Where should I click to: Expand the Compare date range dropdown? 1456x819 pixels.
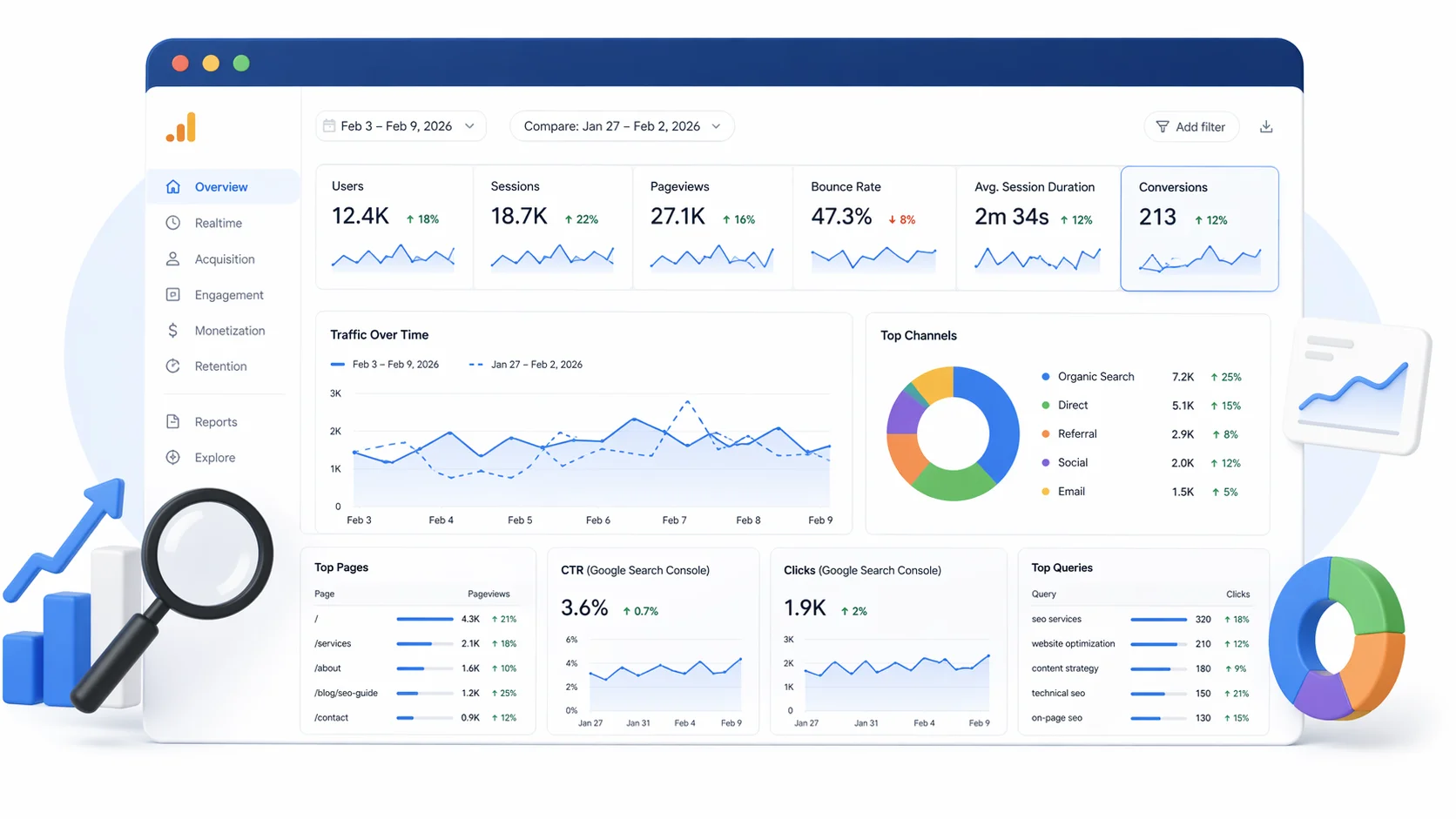[622, 126]
